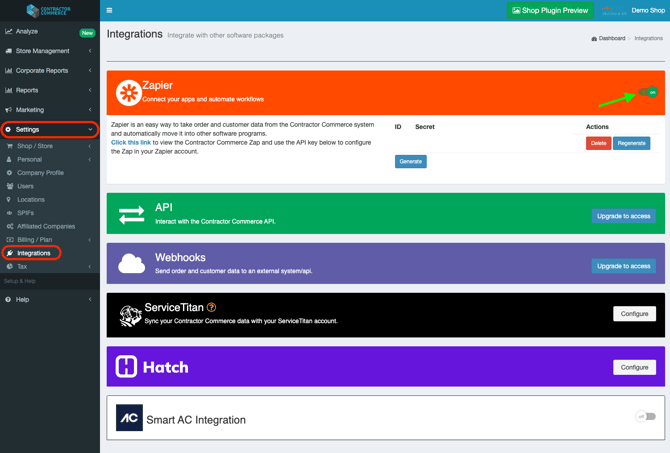The image size is (670, 453).
Task: Click the Smart AC Integration logo
Action: (129, 418)
